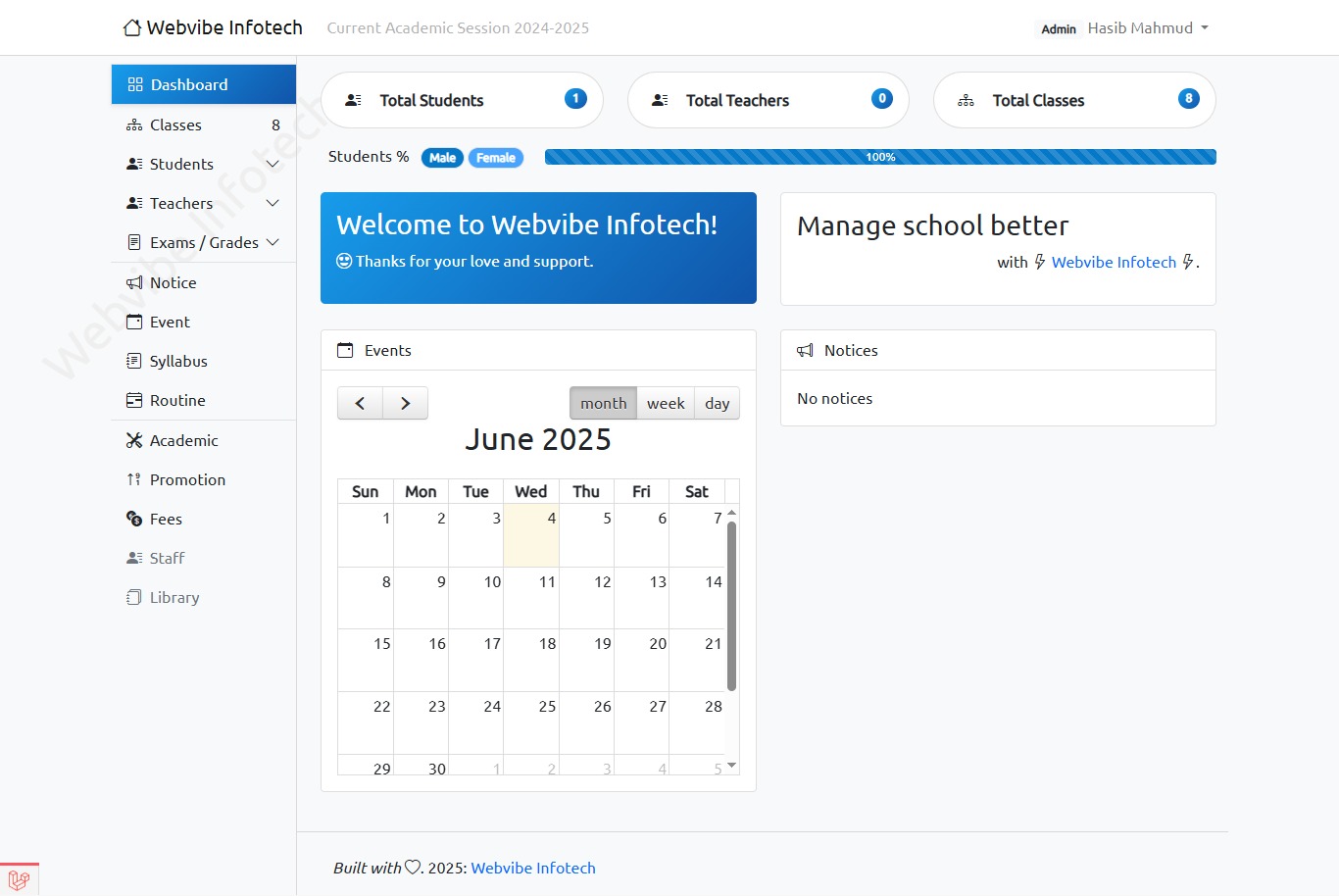The height and width of the screenshot is (896, 1339).
Task: Click the Notice megaphone icon in sidebar
Action: click(134, 283)
